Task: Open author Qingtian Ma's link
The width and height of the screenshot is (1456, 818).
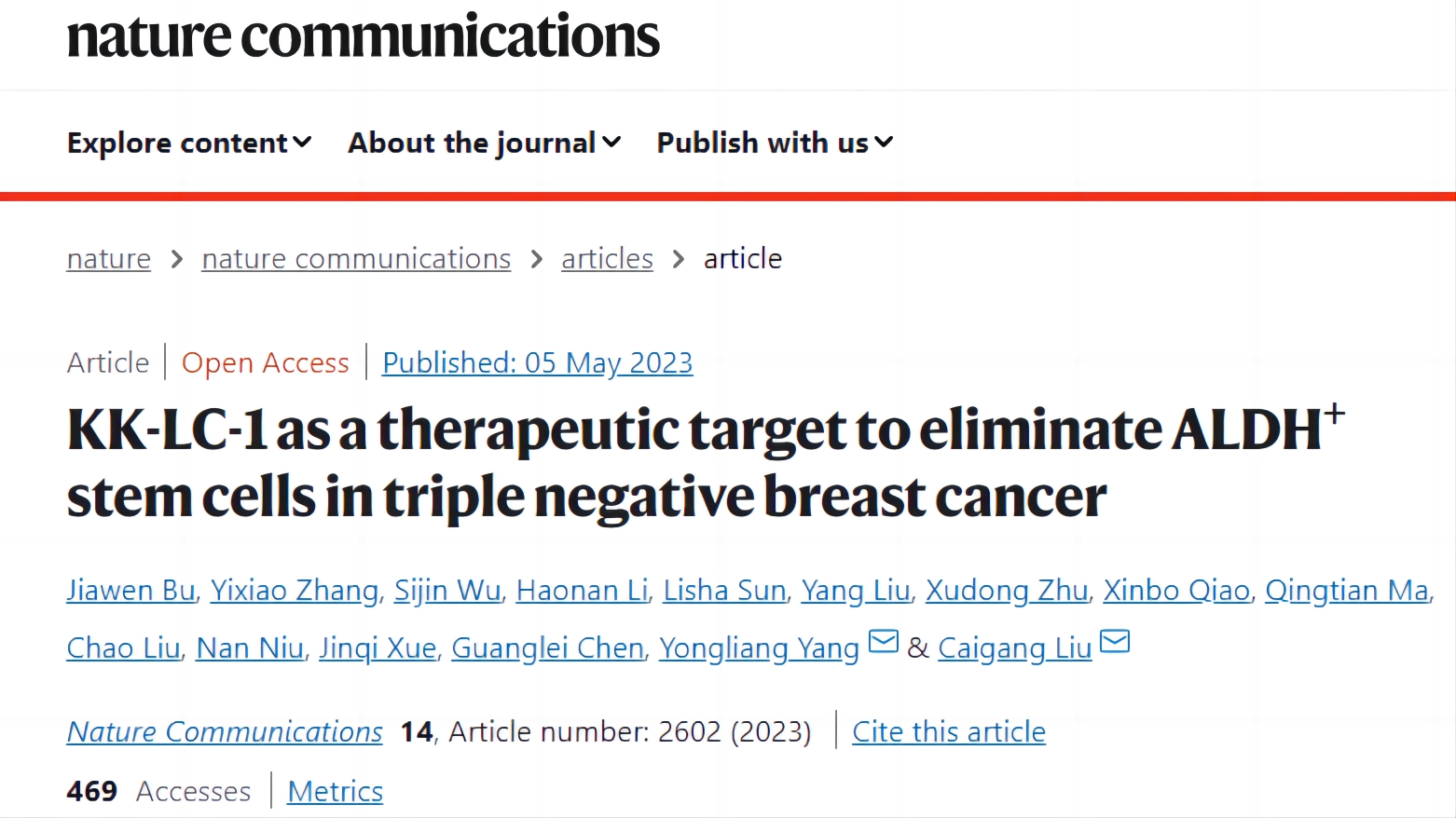Action: (1347, 591)
